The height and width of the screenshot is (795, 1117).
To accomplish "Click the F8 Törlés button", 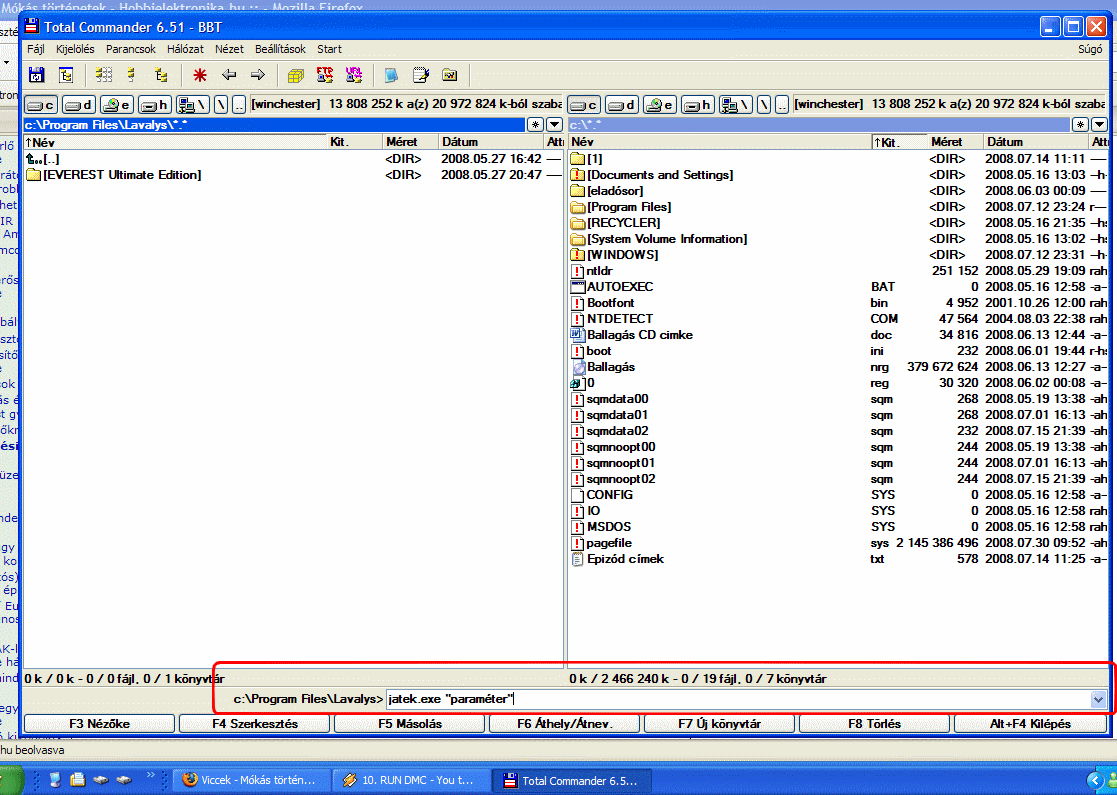I will pos(875,724).
